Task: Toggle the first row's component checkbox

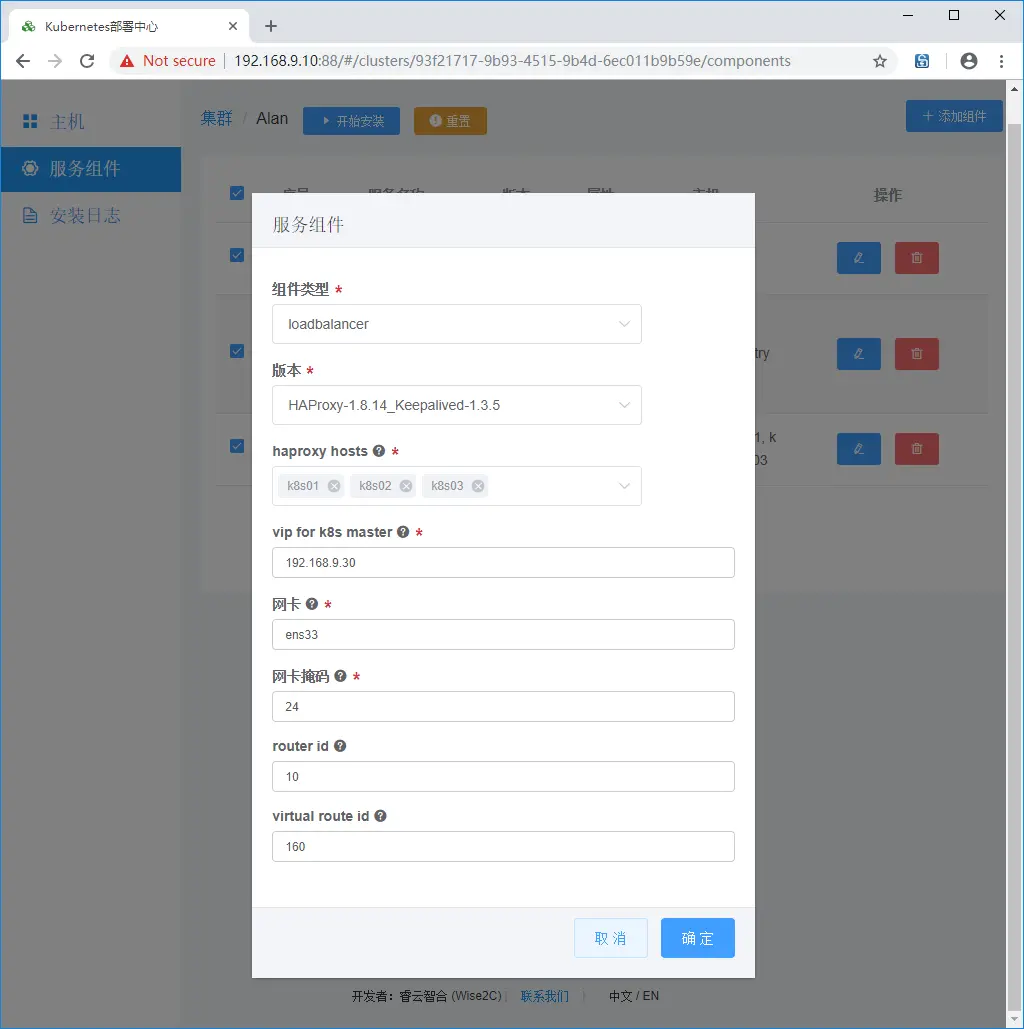Action: (x=236, y=254)
